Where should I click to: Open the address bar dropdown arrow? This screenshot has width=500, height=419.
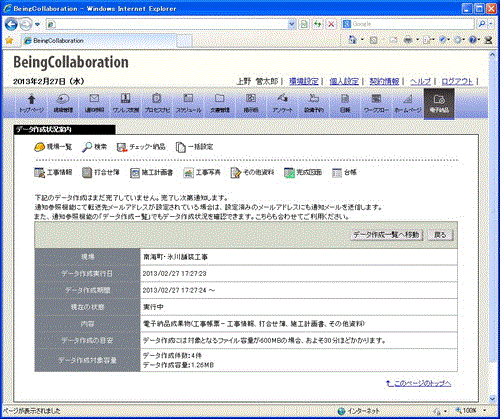(x=292, y=24)
